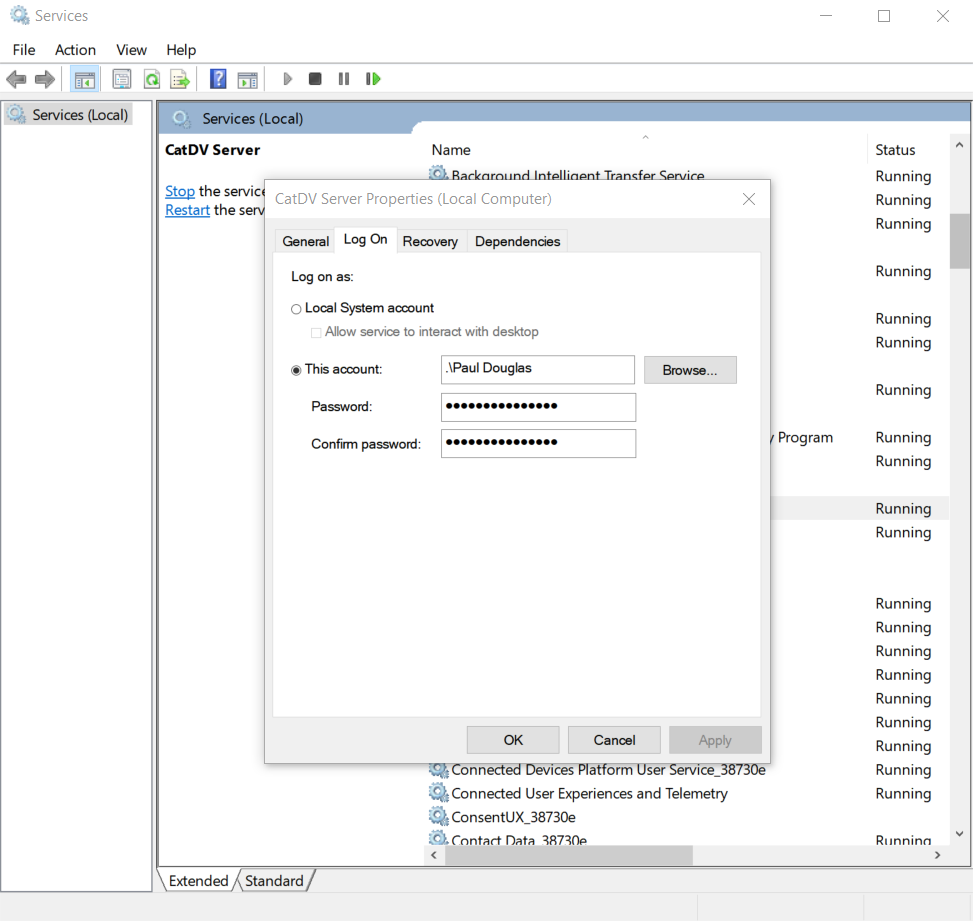This screenshot has height=921, width=973.
Task: Select the Local System account radio button
Action: [x=296, y=309]
